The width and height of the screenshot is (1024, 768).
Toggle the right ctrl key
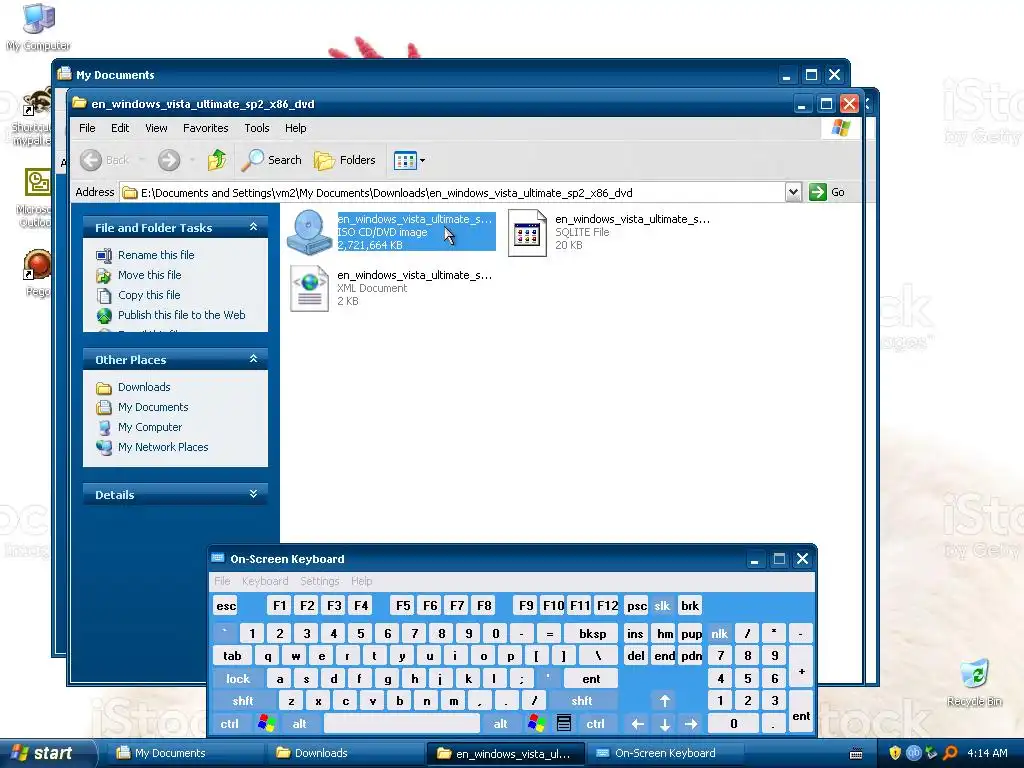595,724
